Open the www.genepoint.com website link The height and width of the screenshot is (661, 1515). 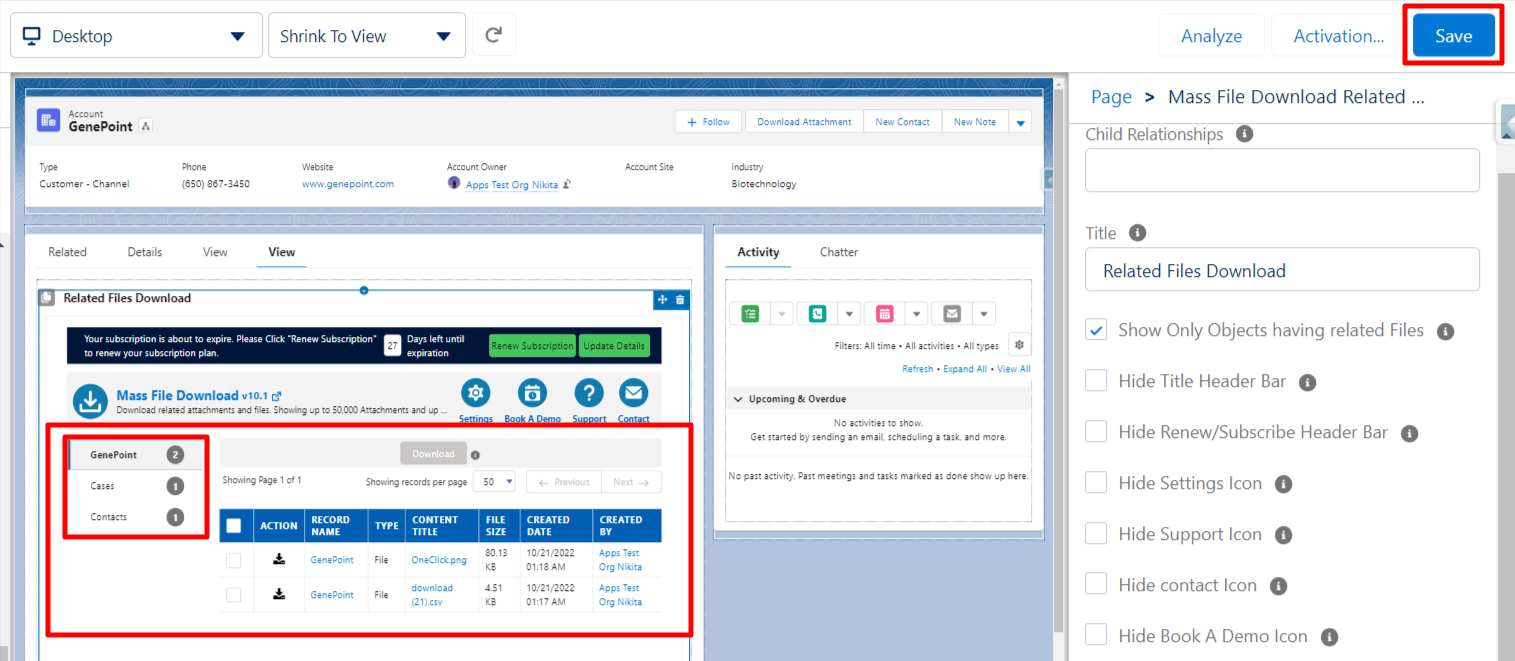[x=348, y=184]
